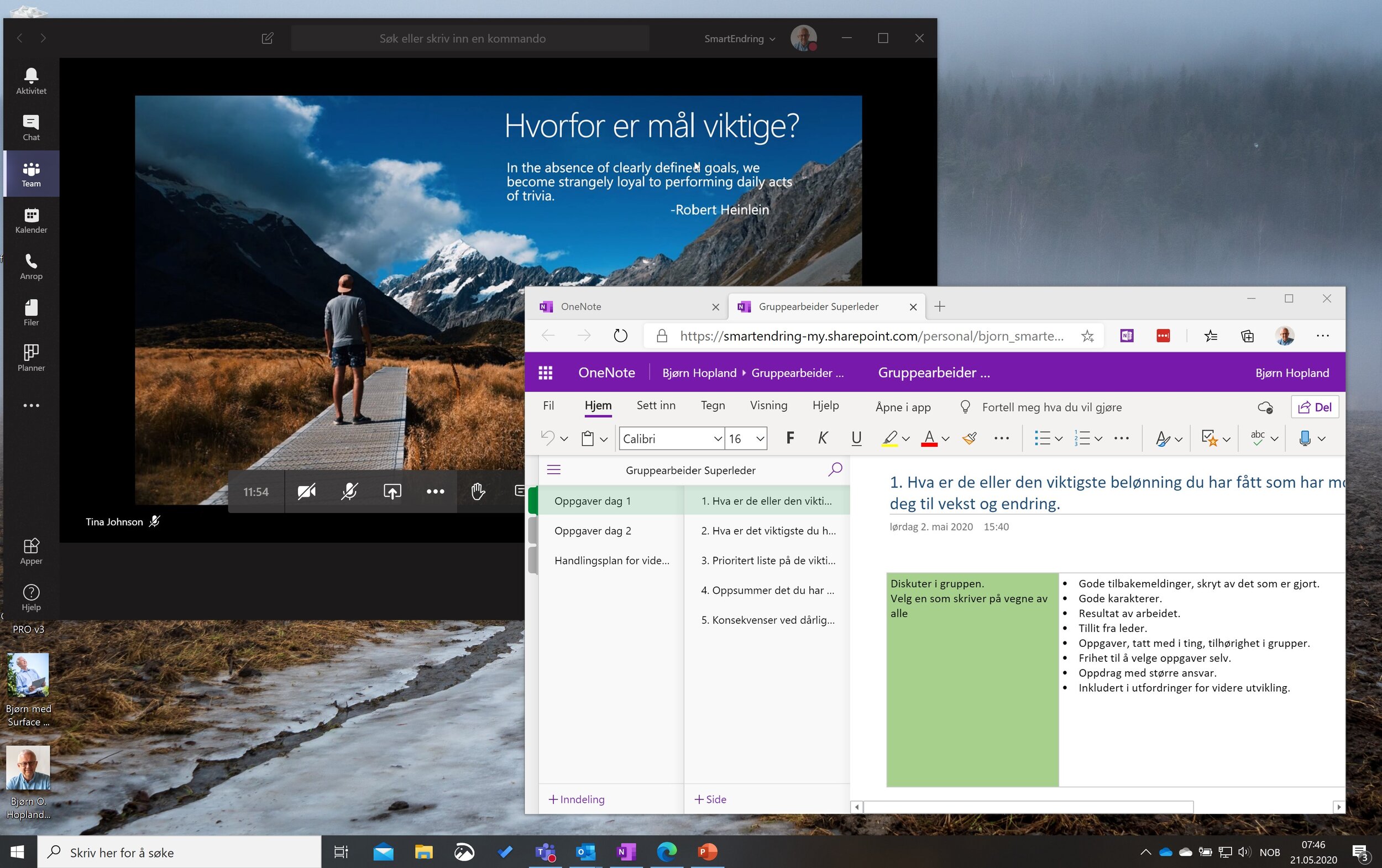This screenshot has width=1382, height=868.
Task: Click the Del share button
Action: tap(1314, 407)
